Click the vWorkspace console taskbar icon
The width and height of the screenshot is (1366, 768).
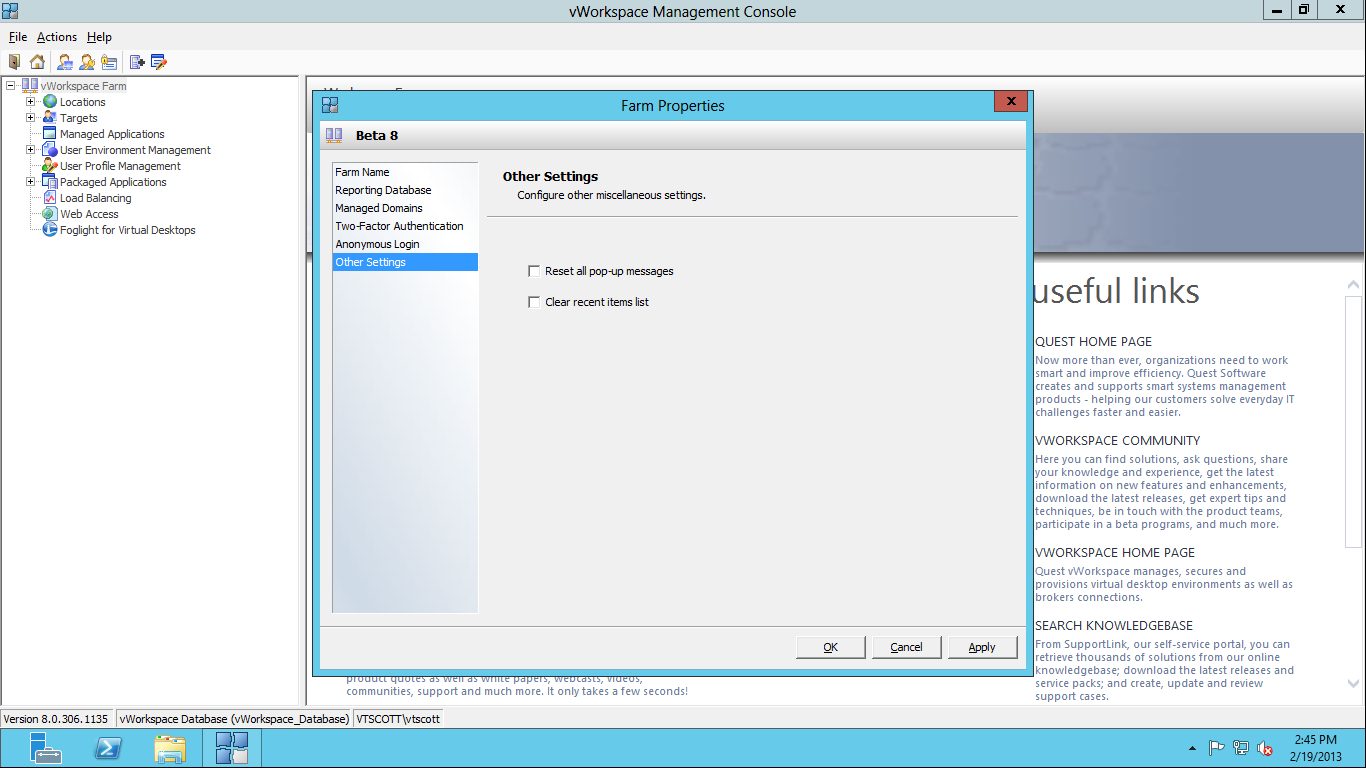[x=232, y=747]
